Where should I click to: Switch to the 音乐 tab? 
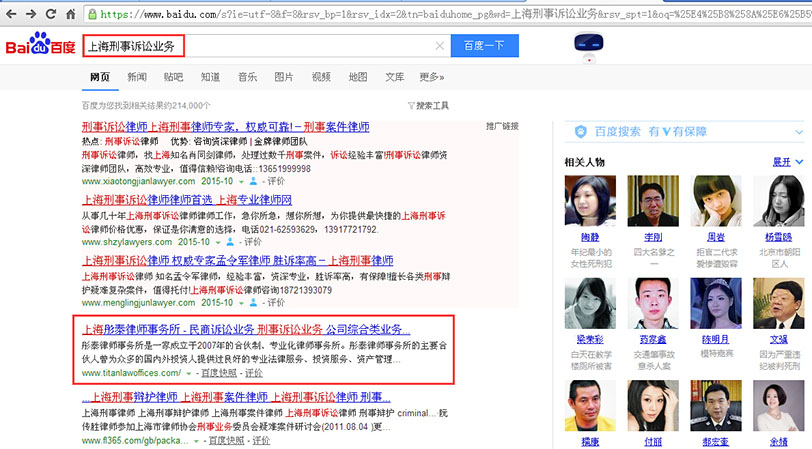(x=247, y=77)
